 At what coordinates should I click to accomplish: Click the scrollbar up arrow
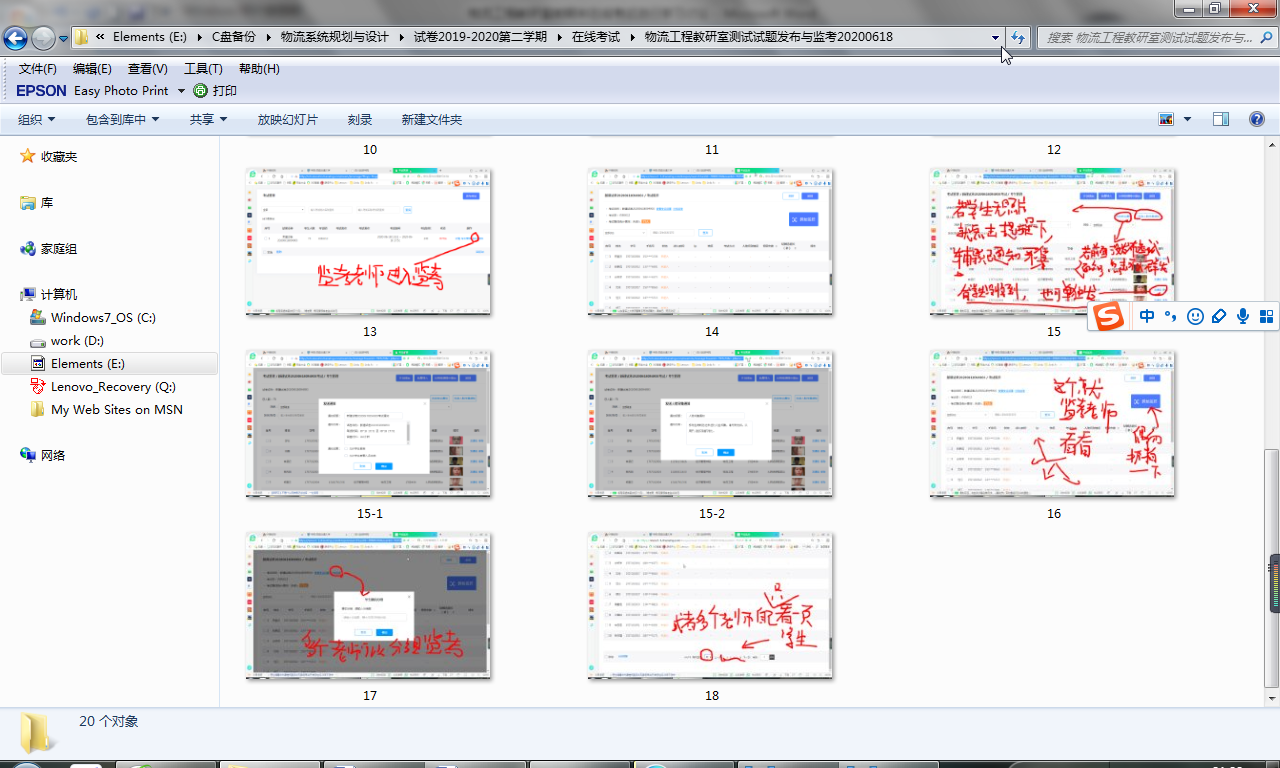point(1274,147)
